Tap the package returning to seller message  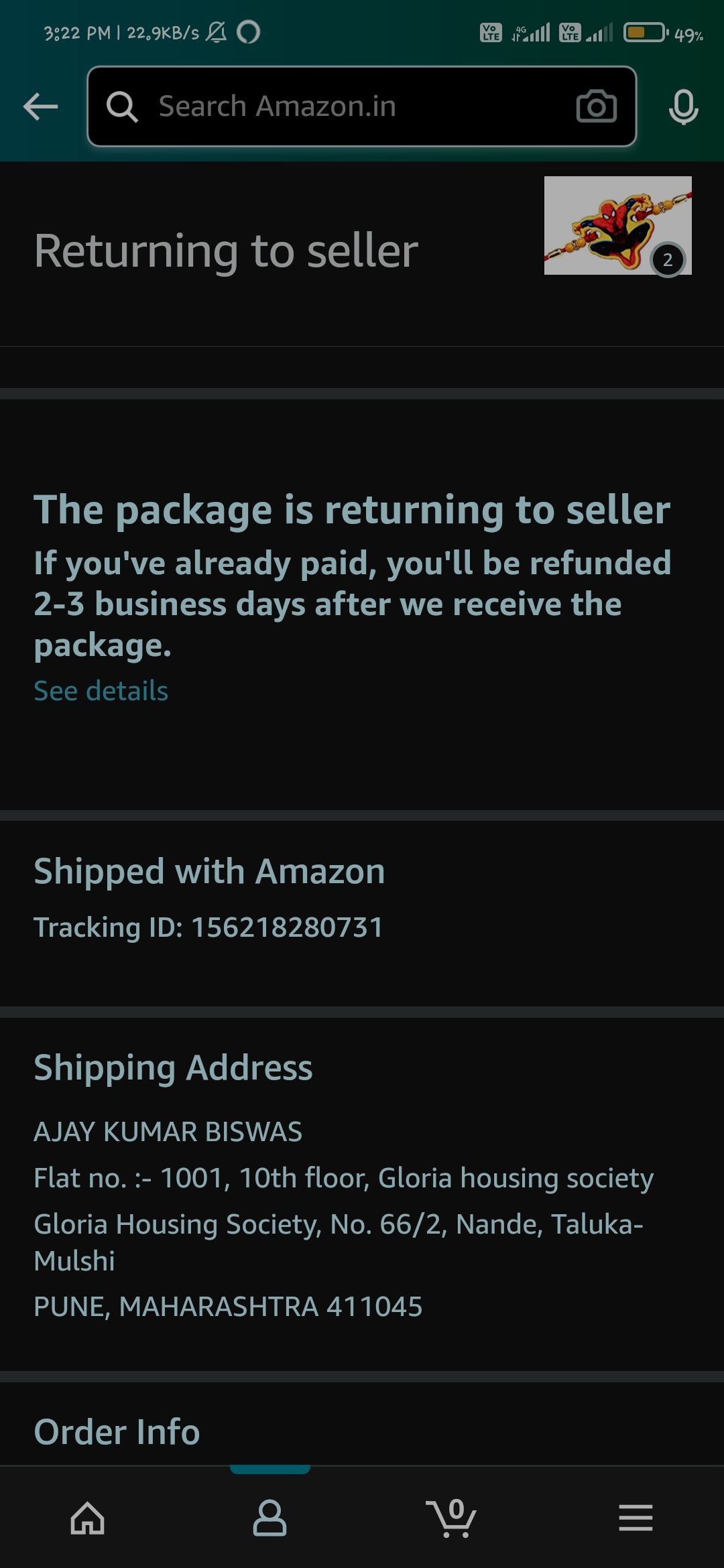coord(352,510)
